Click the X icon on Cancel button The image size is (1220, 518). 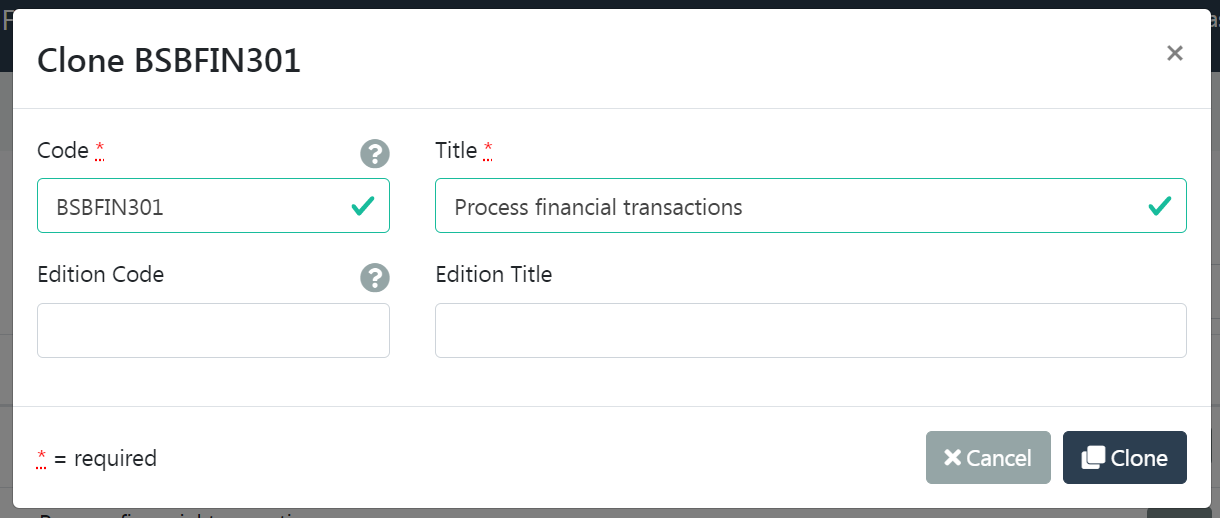(x=952, y=457)
